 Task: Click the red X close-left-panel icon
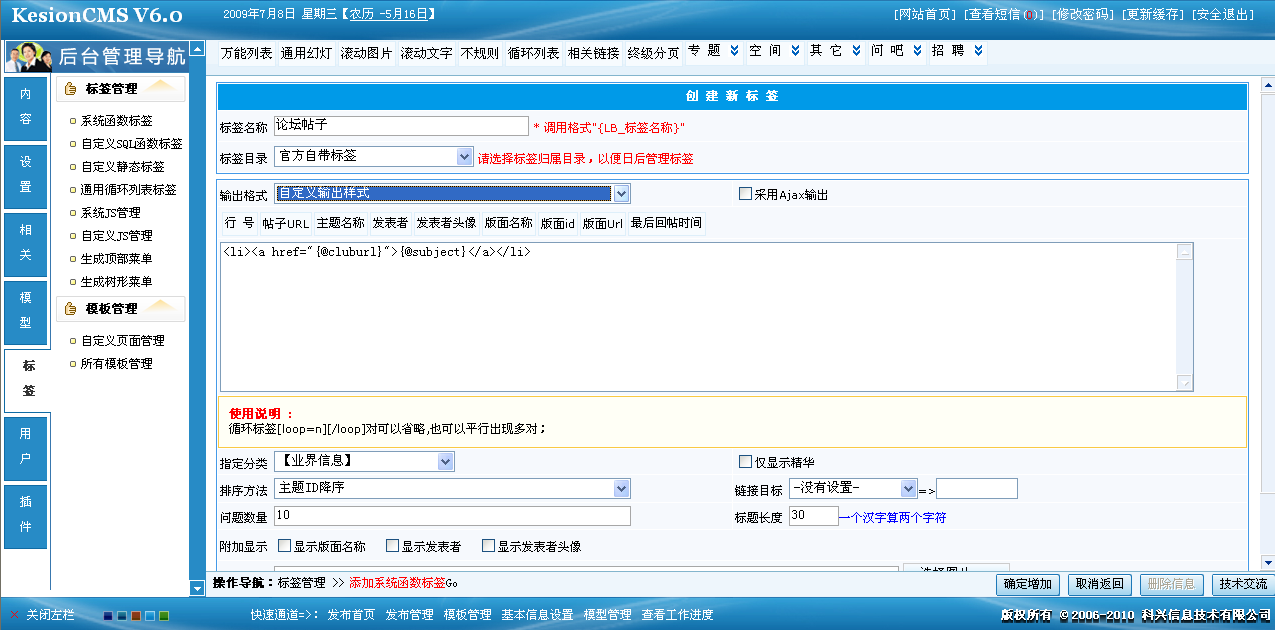click(x=14, y=615)
